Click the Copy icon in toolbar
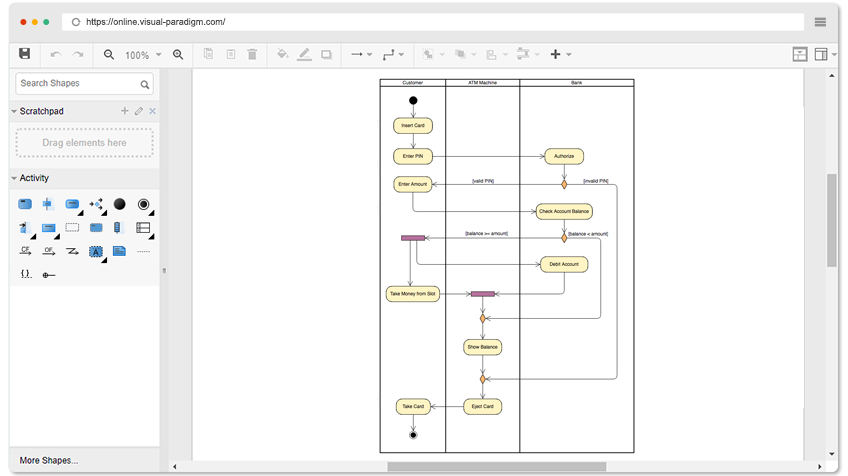The width and height of the screenshot is (848, 476). [x=208, y=54]
